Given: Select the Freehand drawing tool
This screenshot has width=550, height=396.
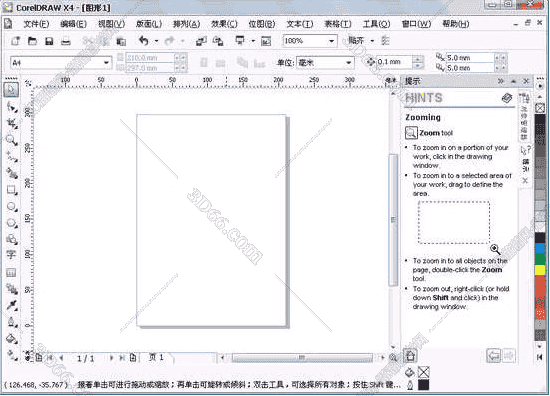Looking at the screenshot, I should pyautogui.click(x=12, y=157).
